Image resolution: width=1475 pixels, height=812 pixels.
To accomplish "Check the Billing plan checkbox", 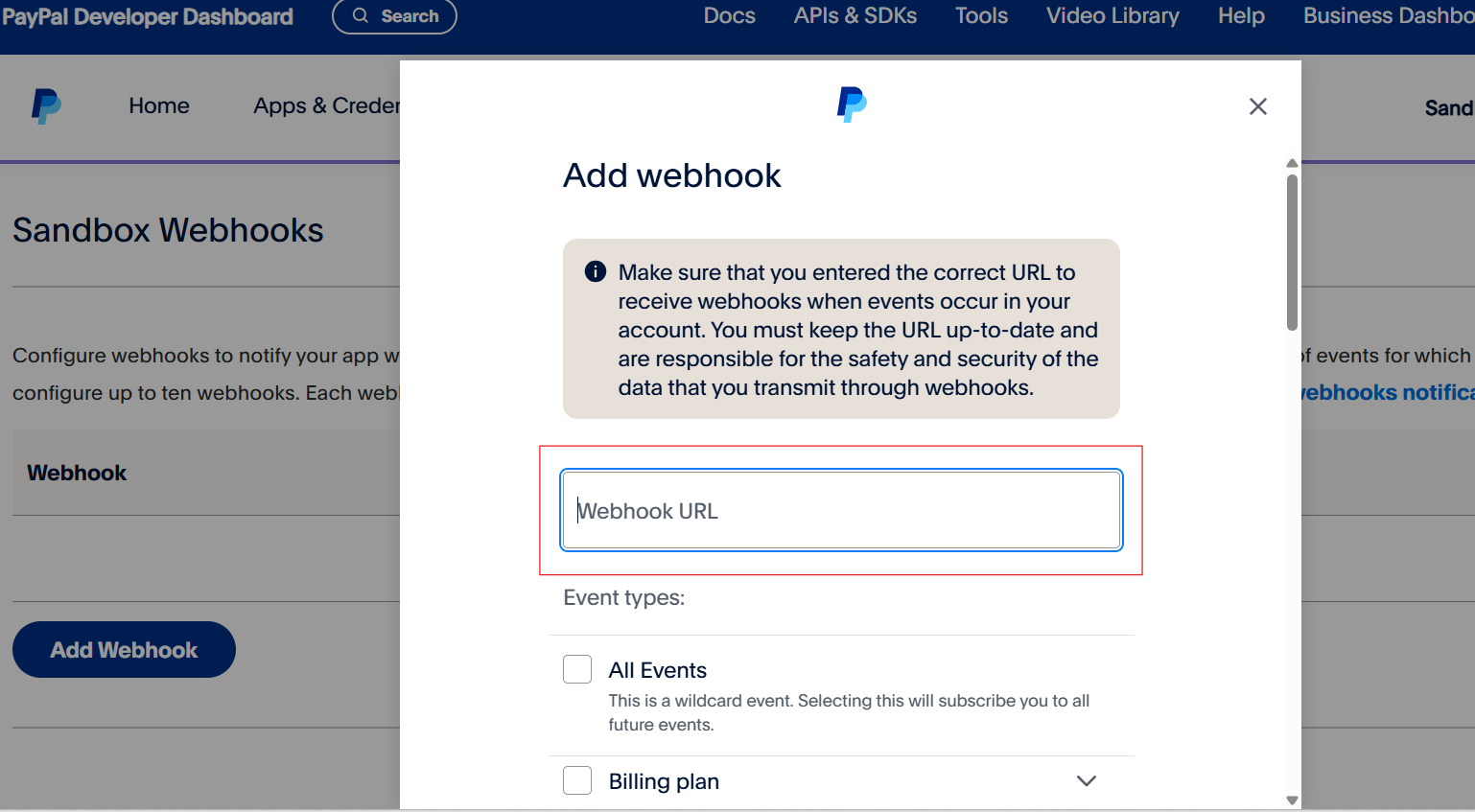I will pos(577,780).
